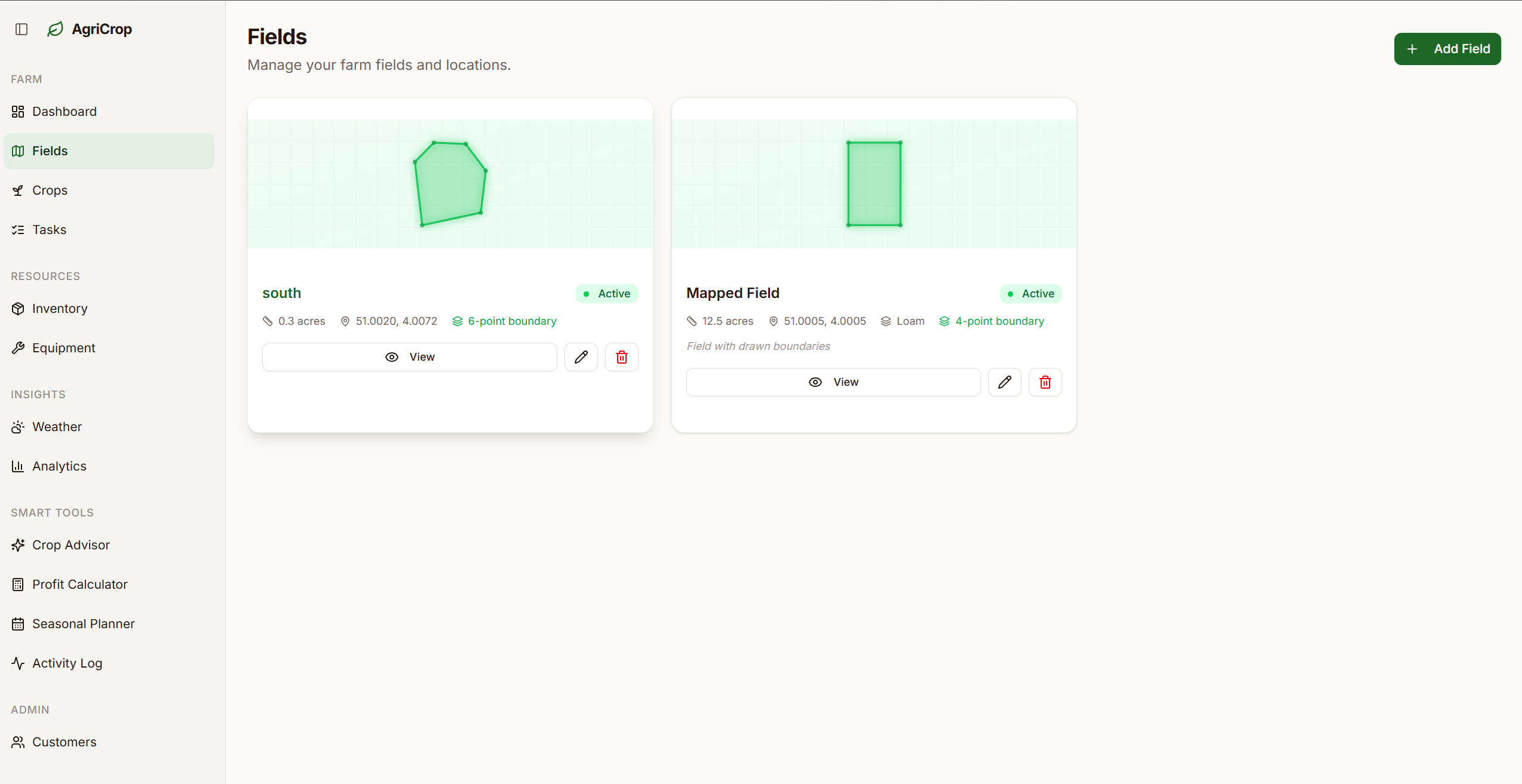Image resolution: width=1522 pixels, height=784 pixels.
Task: Click the Mapped Field rectangle map preview
Action: pos(874,184)
